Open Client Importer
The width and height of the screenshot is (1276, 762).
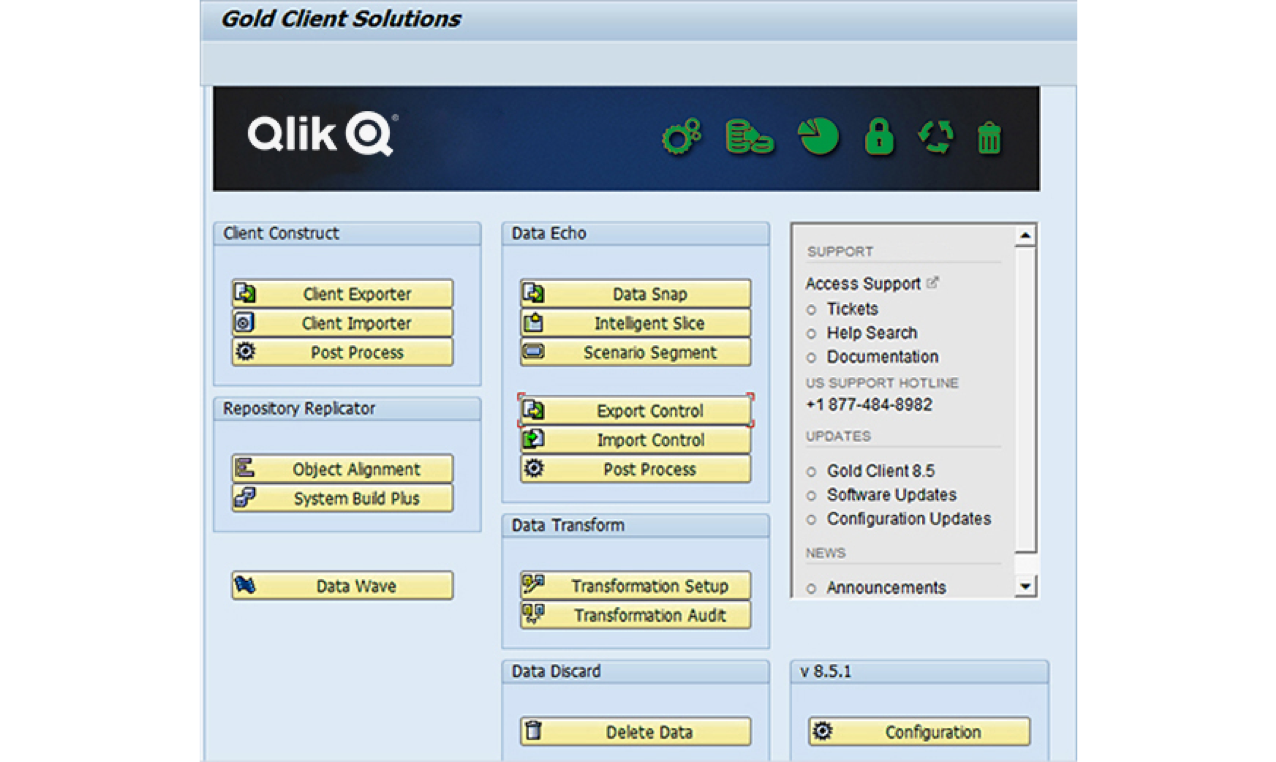tap(342, 323)
